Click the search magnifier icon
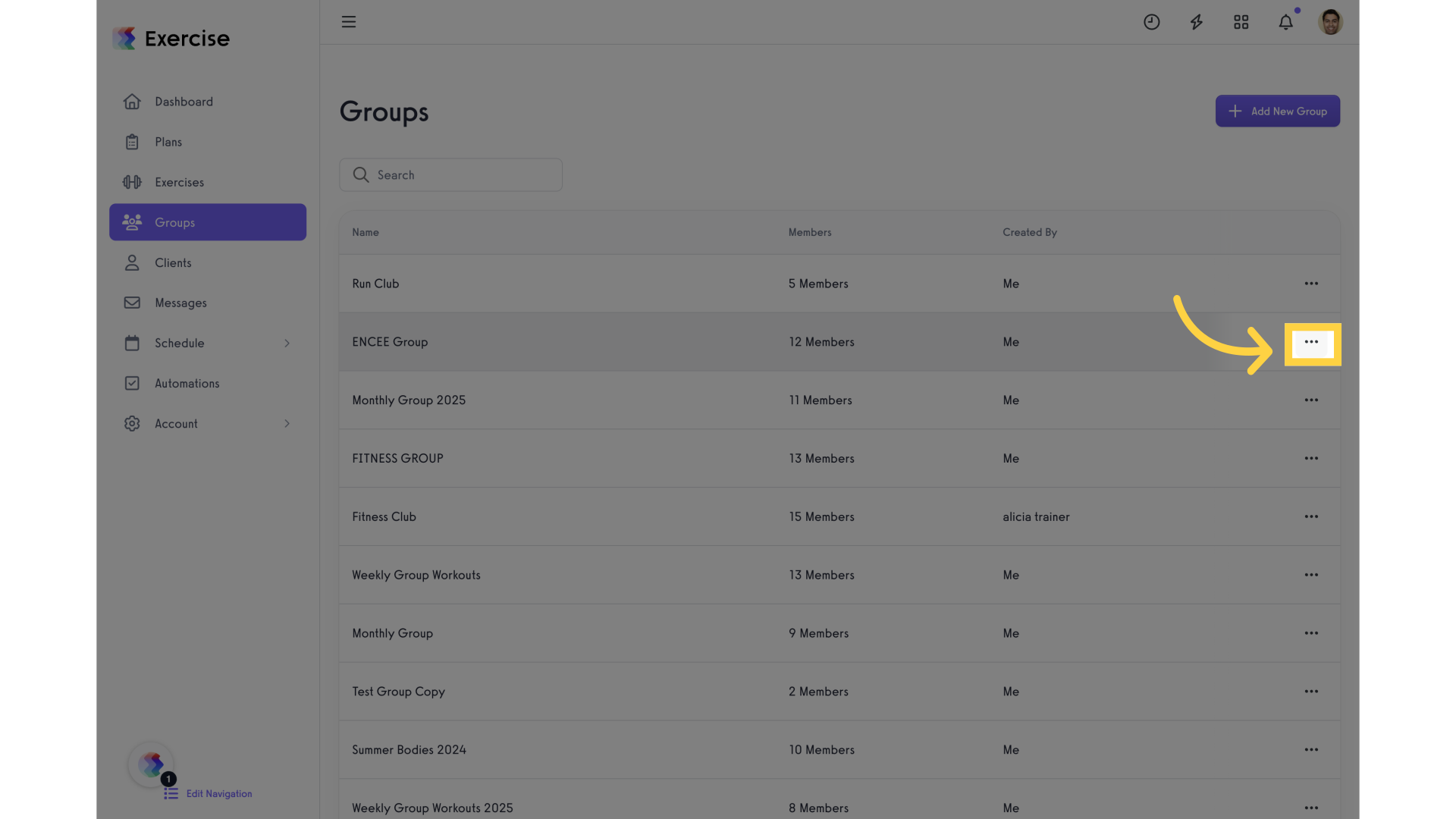The image size is (1456, 819). [361, 175]
